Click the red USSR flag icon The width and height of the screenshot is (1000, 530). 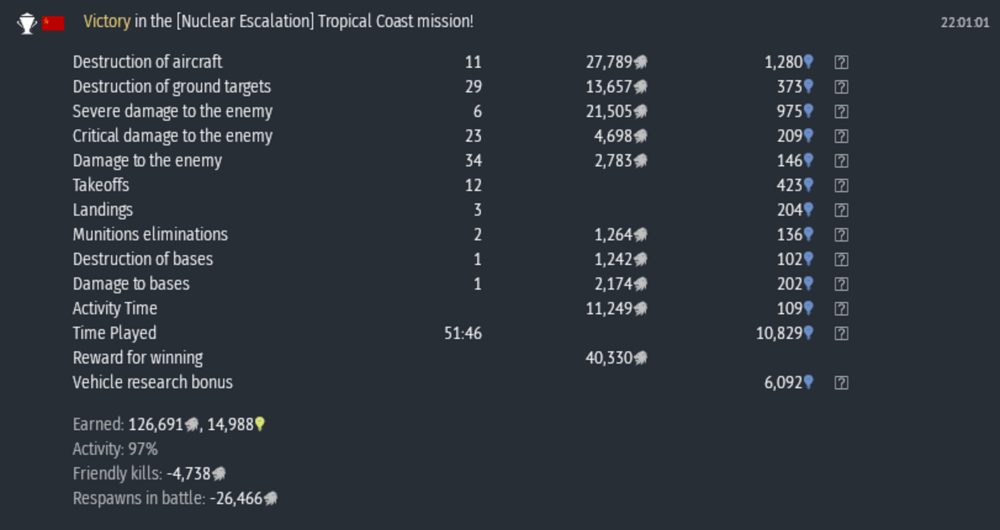click(53, 23)
